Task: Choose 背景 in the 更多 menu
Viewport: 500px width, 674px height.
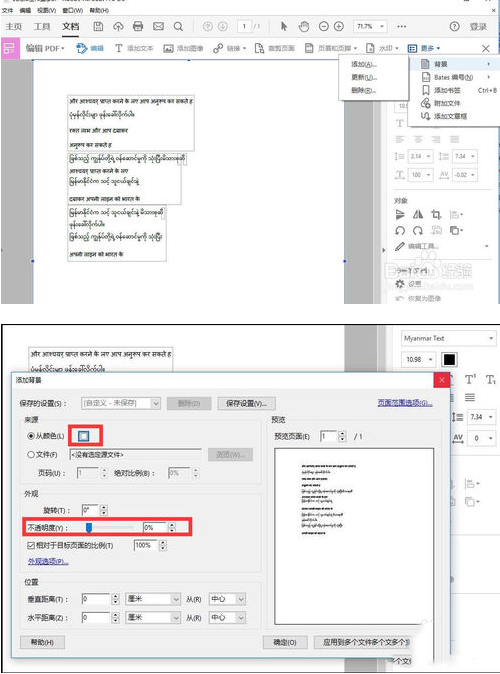Action: (x=455, y=64)
